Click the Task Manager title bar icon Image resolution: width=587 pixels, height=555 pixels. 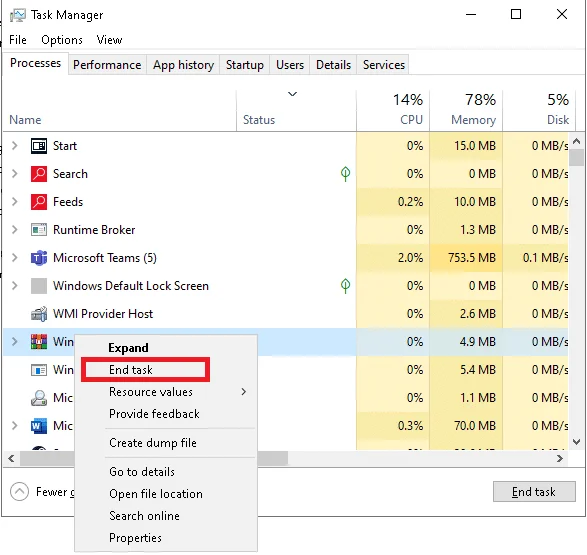[x=17, y=15]
